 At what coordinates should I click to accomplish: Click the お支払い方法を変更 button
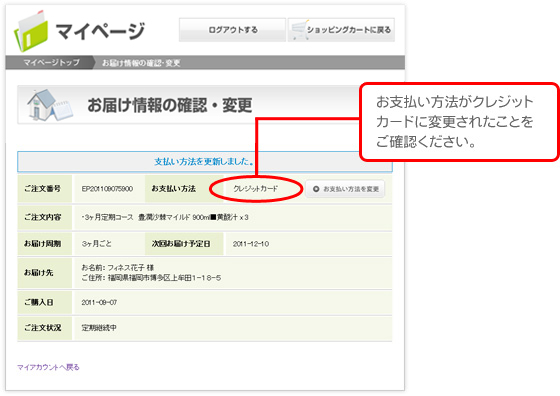click(x=345, y=189)
